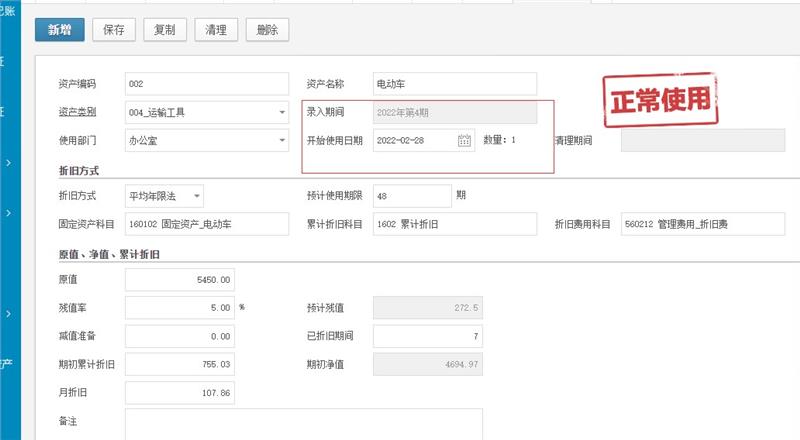800x440 pixels.
Task: Open the calendar picker for 开始使用日期
Action: tap(464, 140)
